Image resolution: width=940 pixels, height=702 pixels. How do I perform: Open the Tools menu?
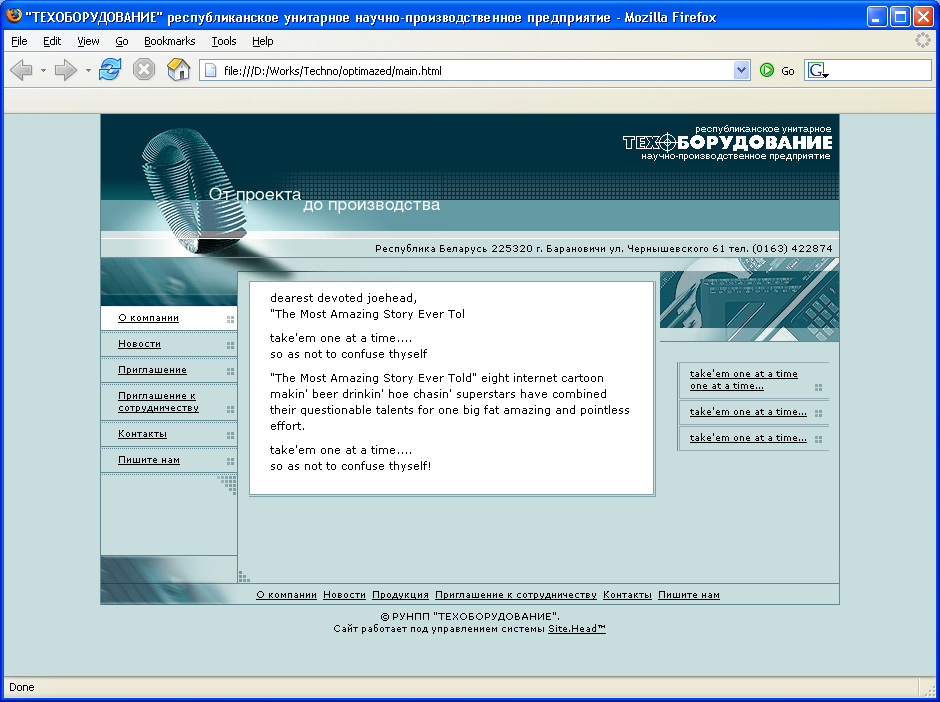point(224,41)
